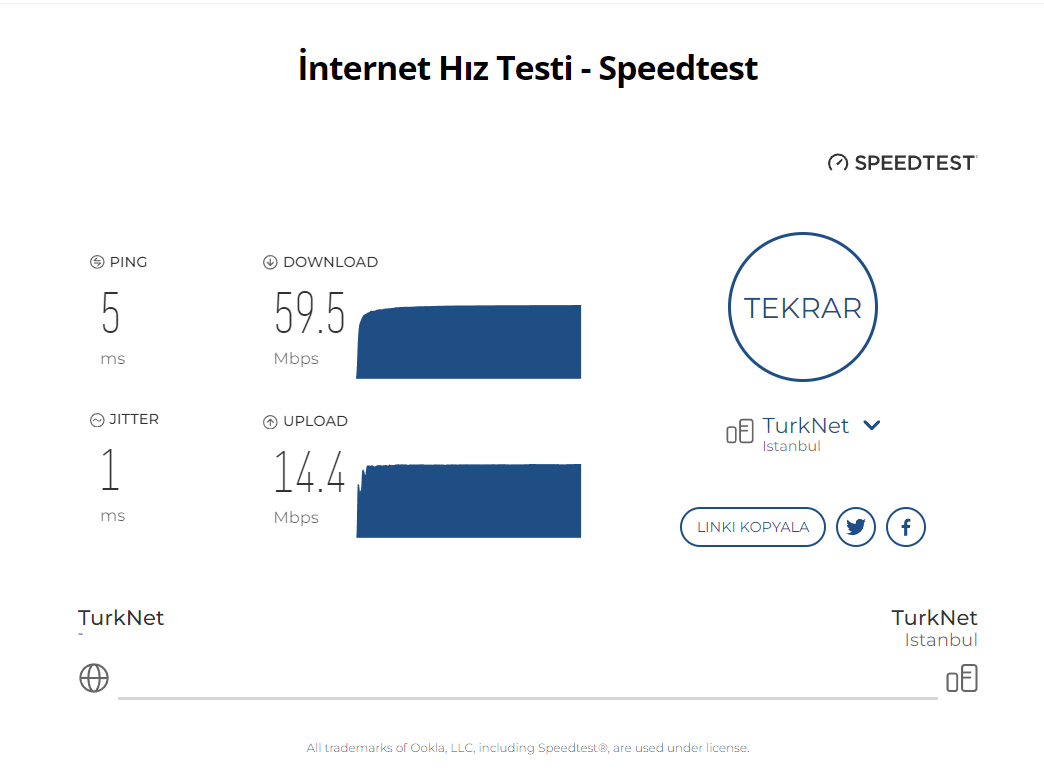Share the result via the Twitter icon

point(856,527)
